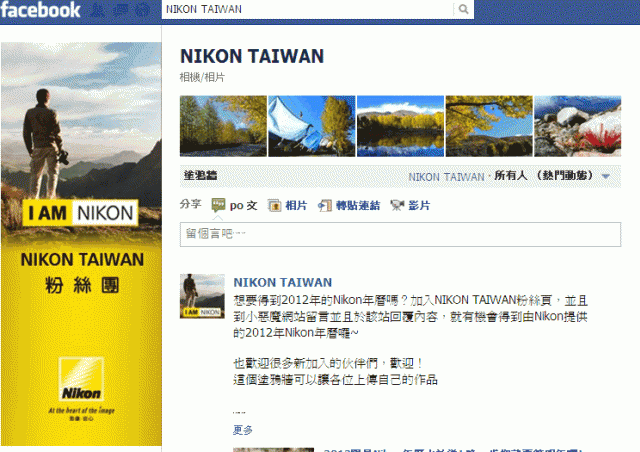Open the notifications globe icon

pyautogui.click(x=142, y=10)
